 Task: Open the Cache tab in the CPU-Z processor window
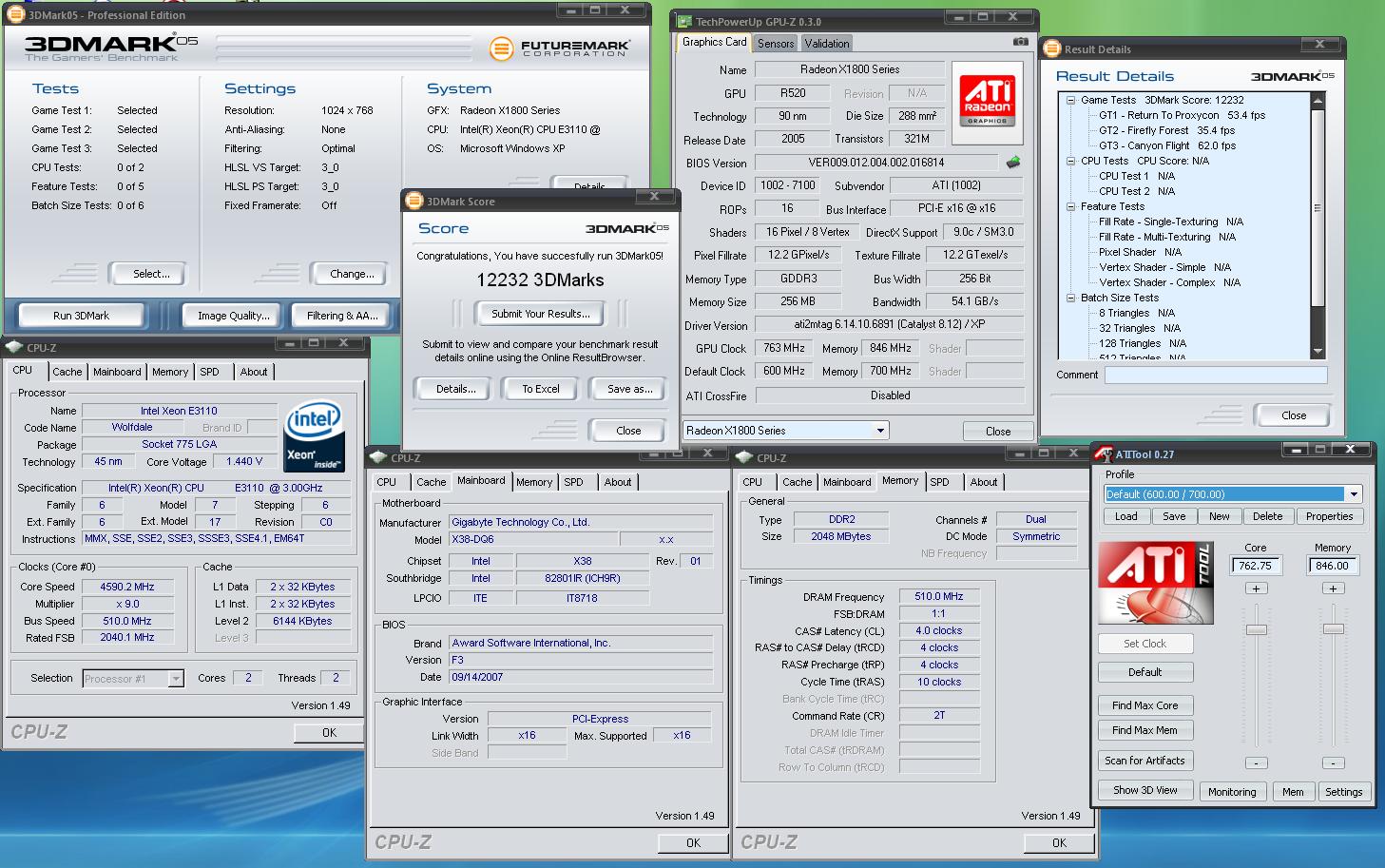pyautogui.click(x=67, y=372)
